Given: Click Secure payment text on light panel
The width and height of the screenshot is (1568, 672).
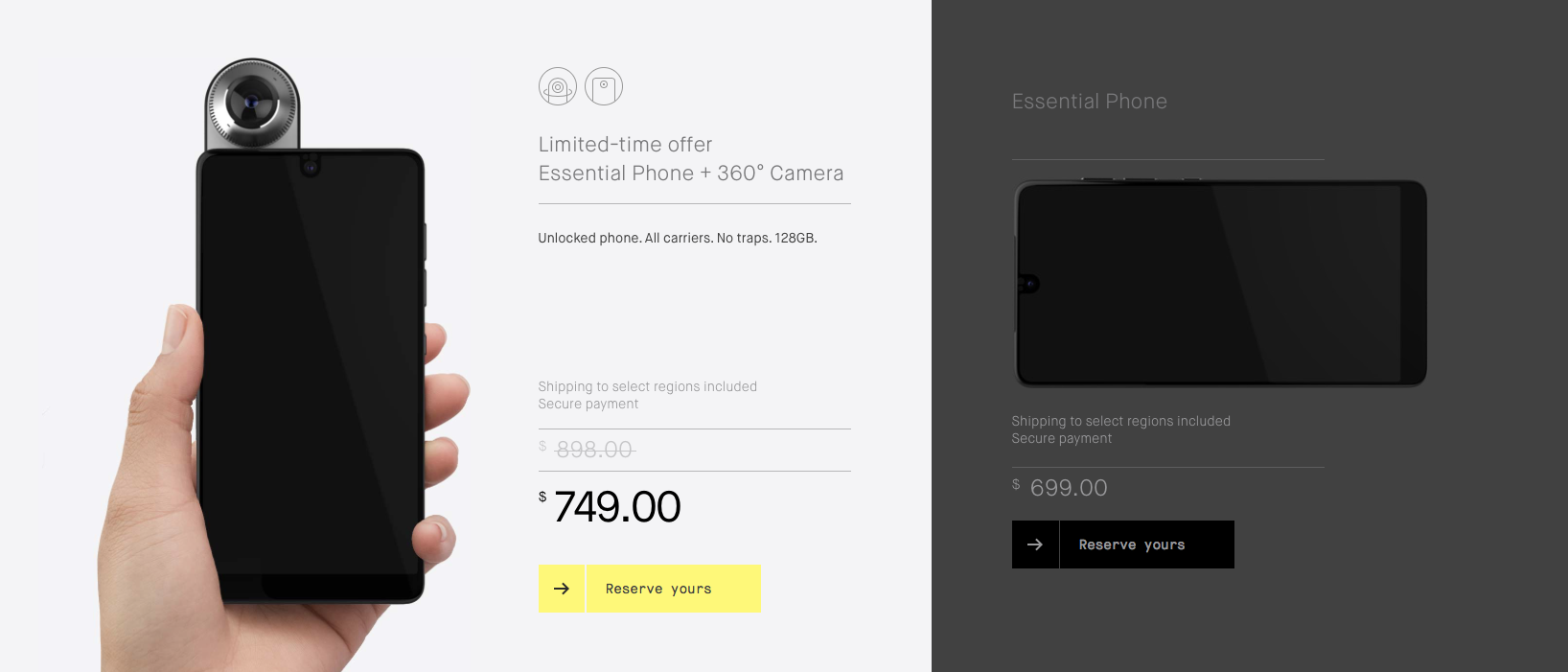Looking at the screenshot, I should coord(588,404).
